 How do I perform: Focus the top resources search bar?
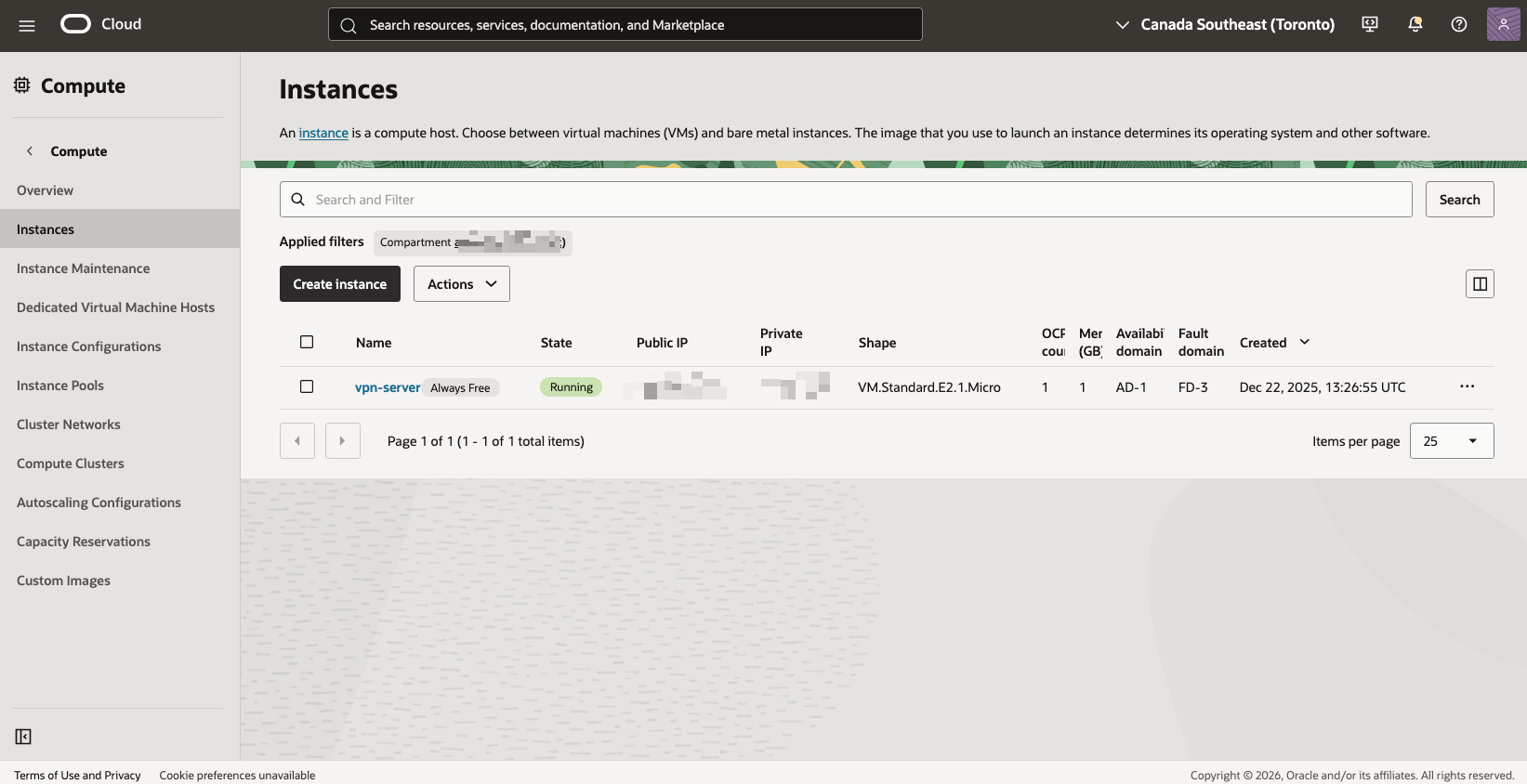(x=625, y=24)
